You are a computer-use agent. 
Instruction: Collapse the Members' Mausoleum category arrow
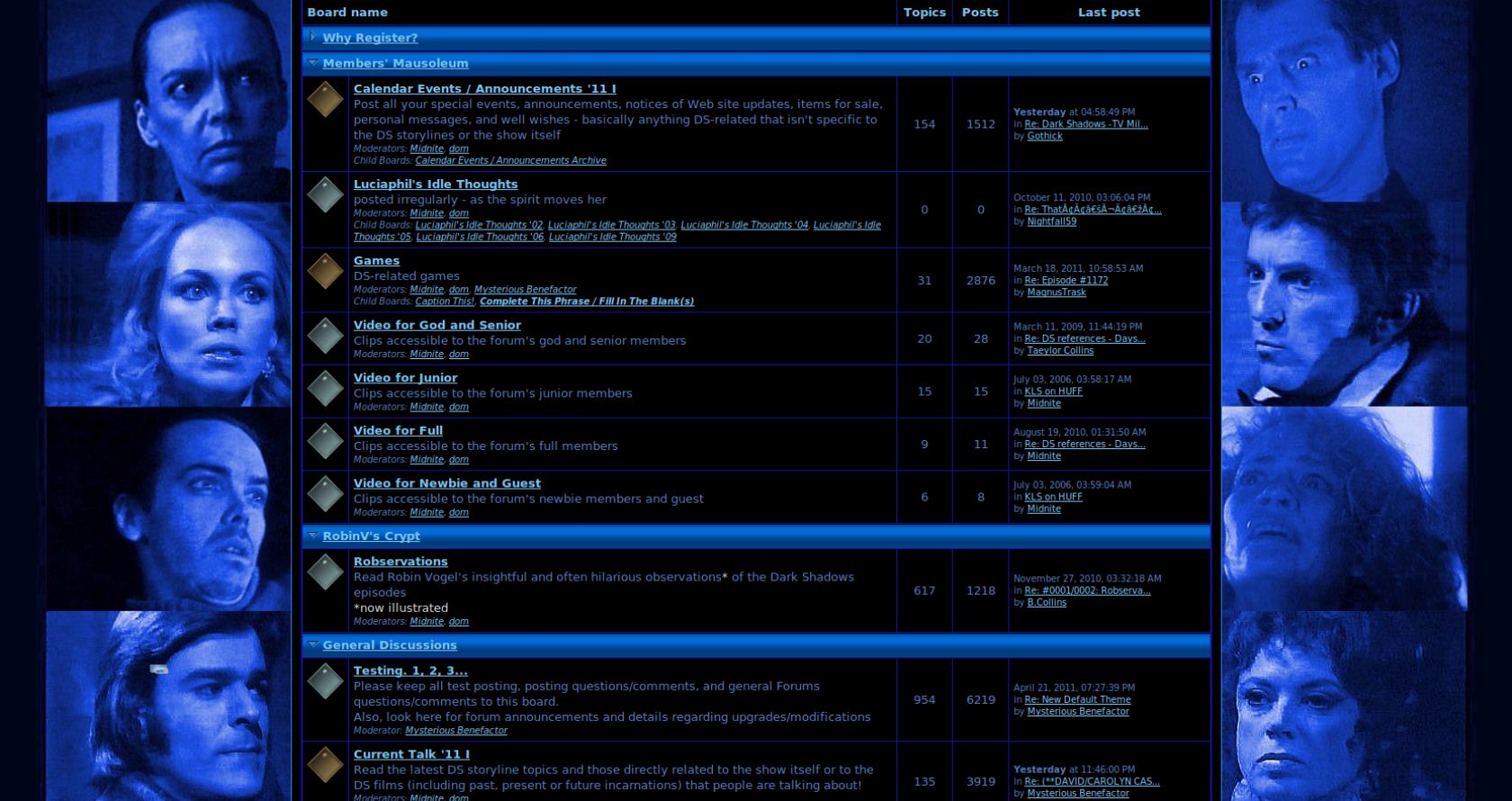coord(312,63)
